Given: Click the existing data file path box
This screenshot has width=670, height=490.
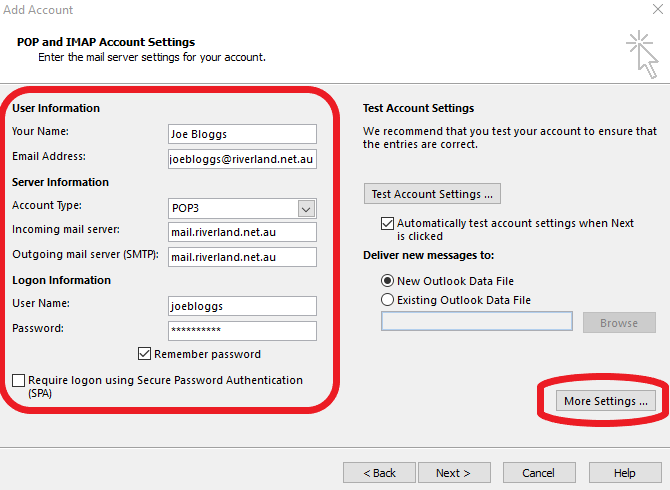Looking at the screenshot, I should 476,322.
